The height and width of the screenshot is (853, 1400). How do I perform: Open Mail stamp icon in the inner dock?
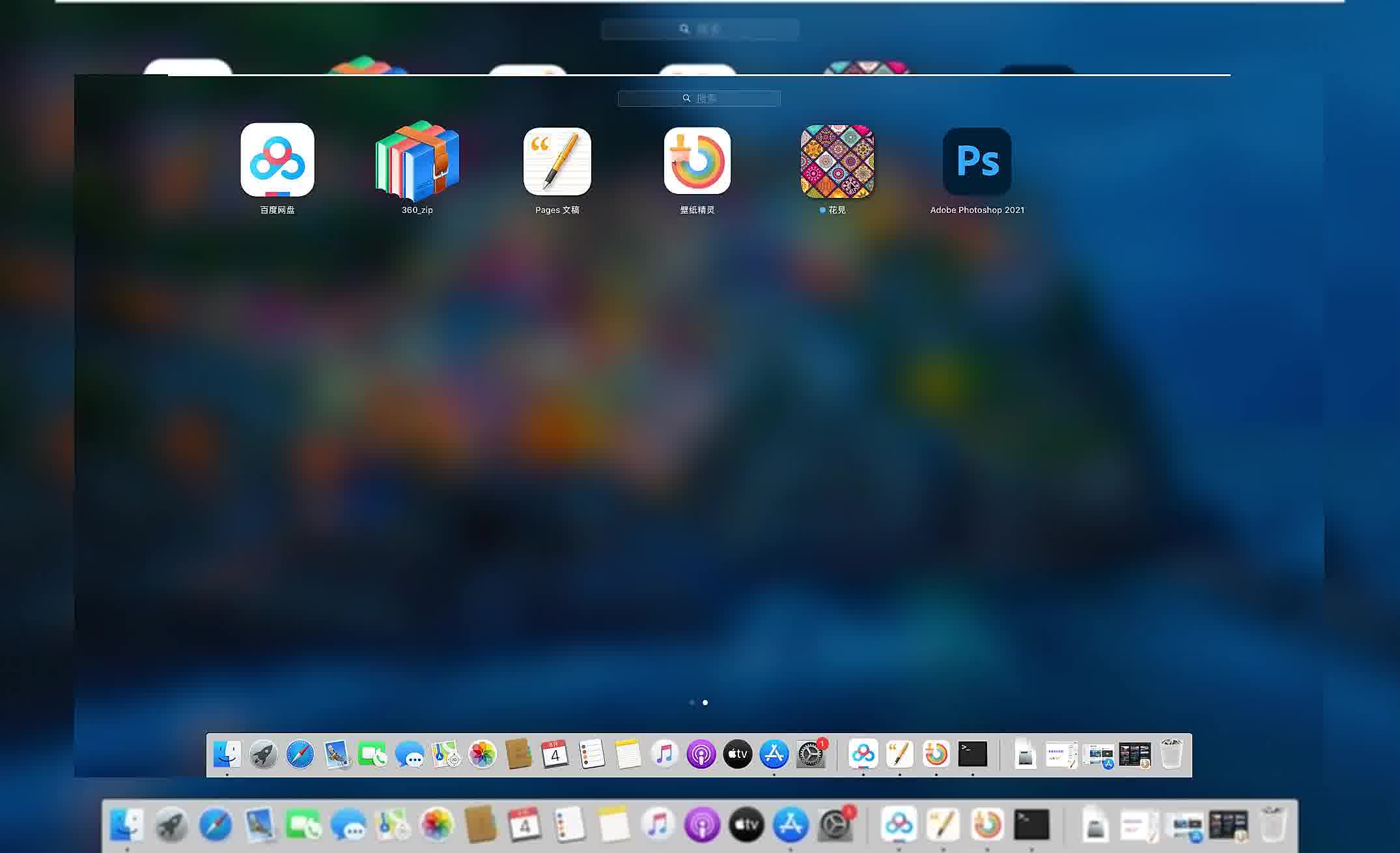coord(337,754)
